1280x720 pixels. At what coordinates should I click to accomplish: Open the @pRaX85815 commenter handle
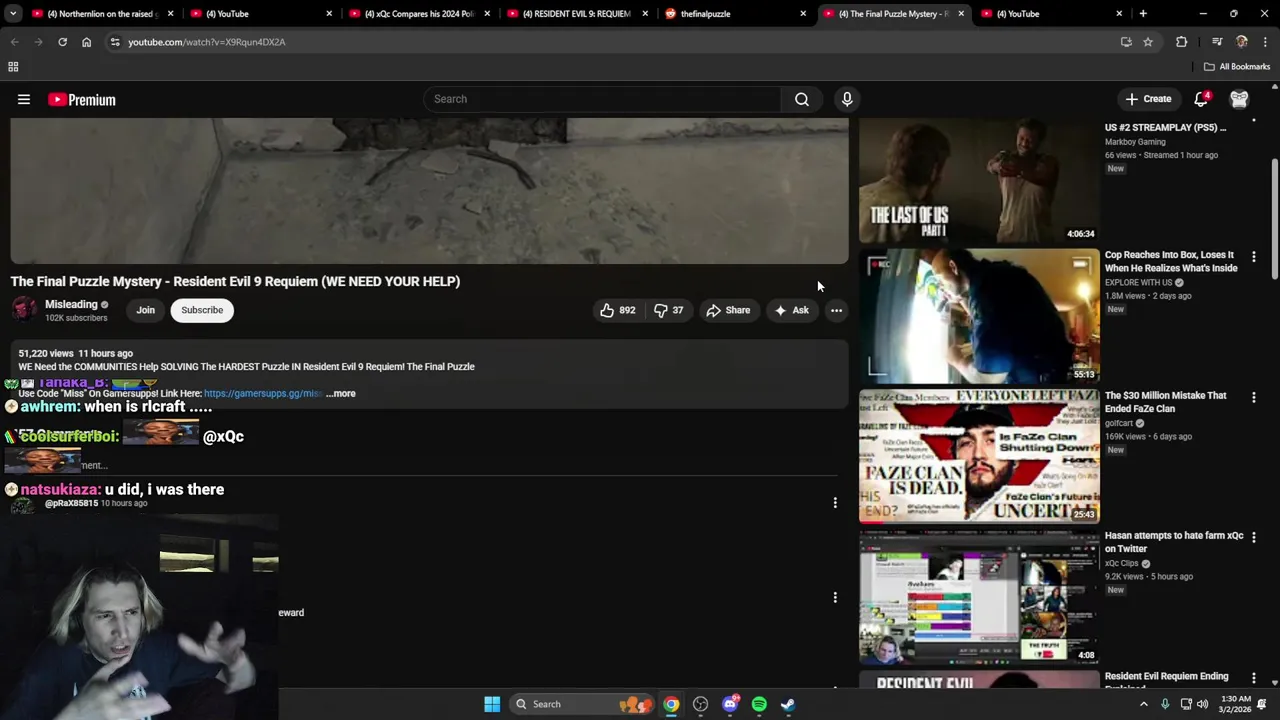[71, 503]
